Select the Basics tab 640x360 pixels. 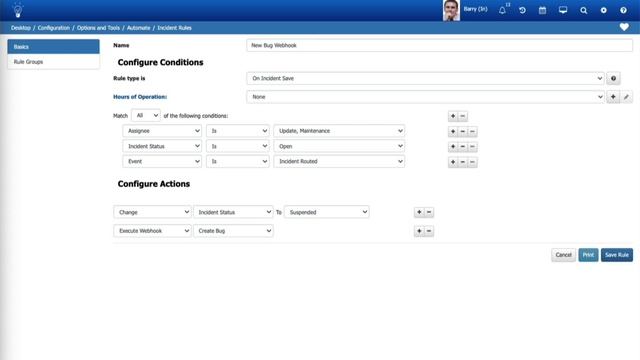tap(53, 47)
